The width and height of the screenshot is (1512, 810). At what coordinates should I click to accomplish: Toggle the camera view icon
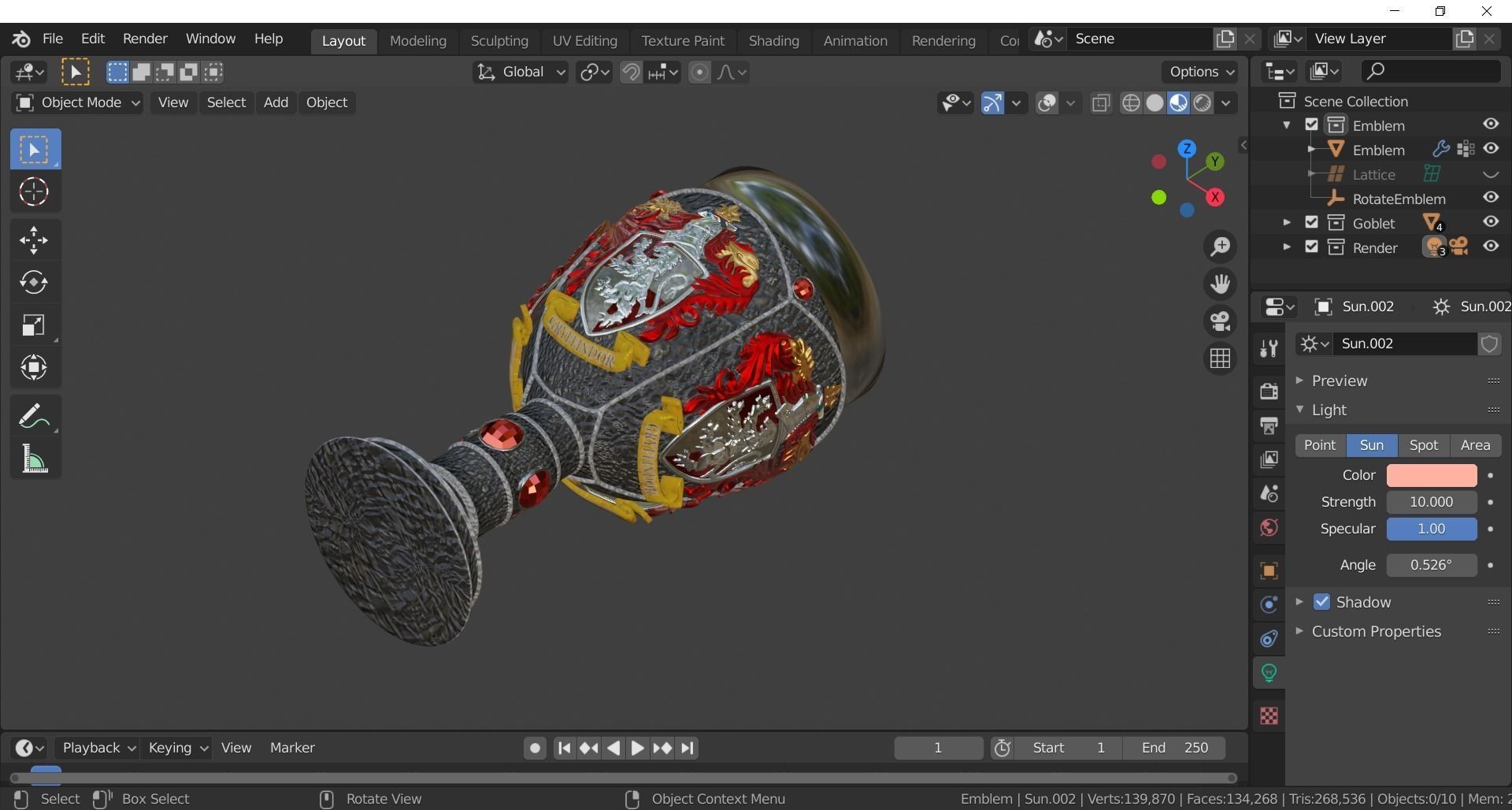click(x=1221, y=321)
